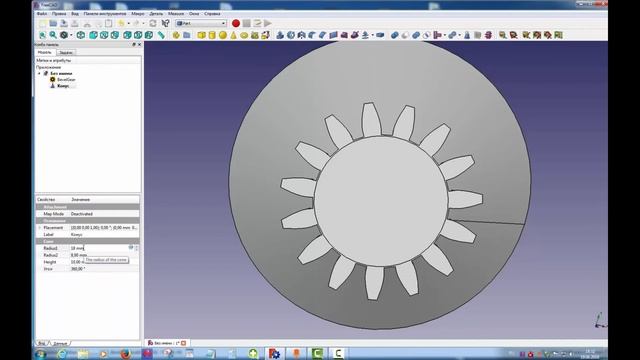Open the undo history dropdown arrow
The width and height of the screenshot is (640, 360).
click(x=129, y=24)
